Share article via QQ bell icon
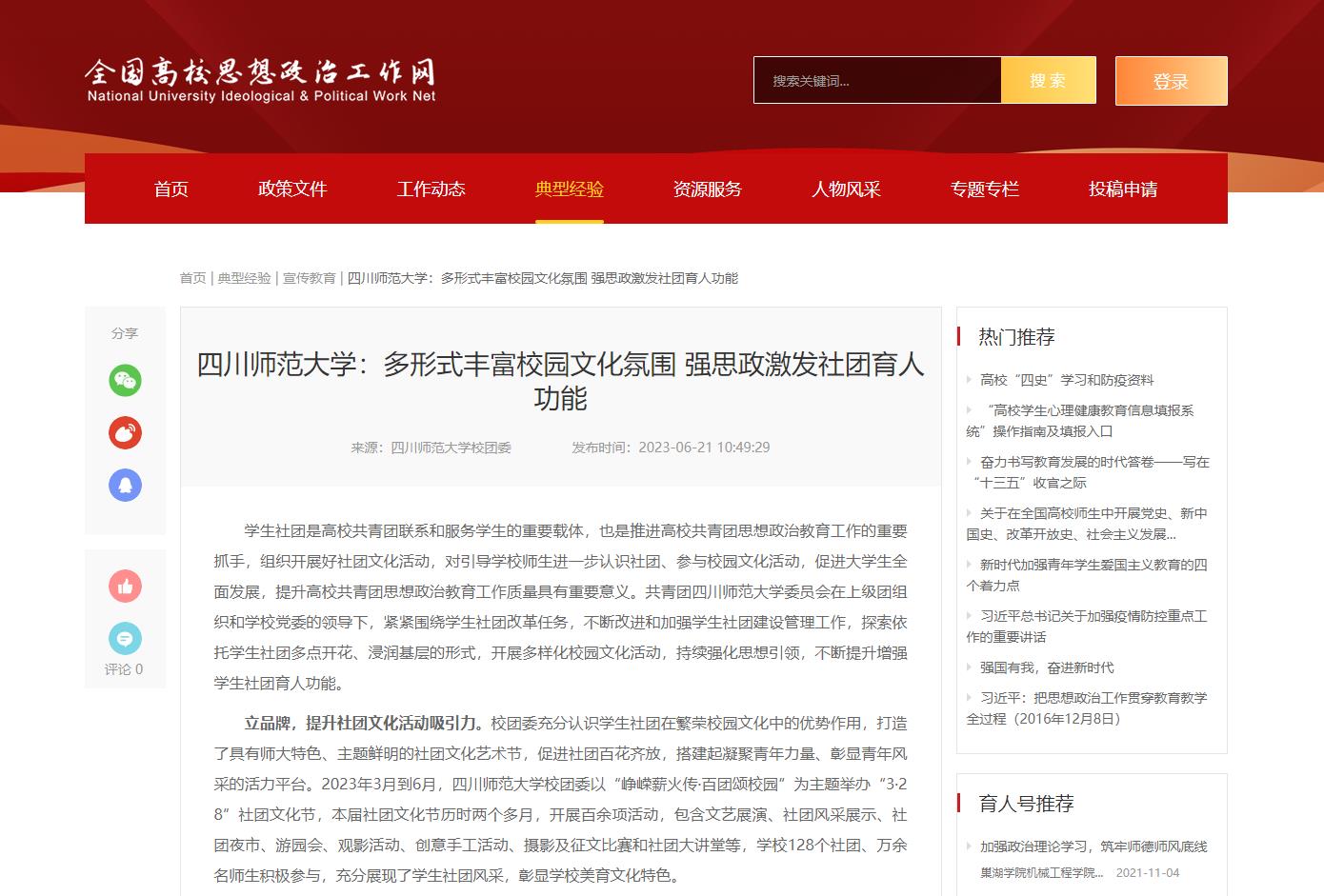Screen dimensions: 1324x896 (125, 486)
